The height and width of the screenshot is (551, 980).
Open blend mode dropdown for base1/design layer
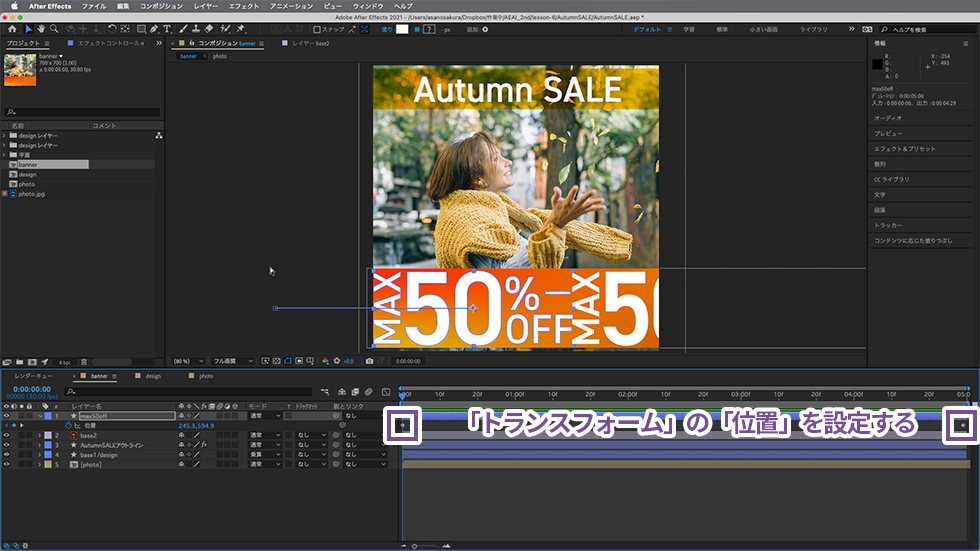[266, 455]
